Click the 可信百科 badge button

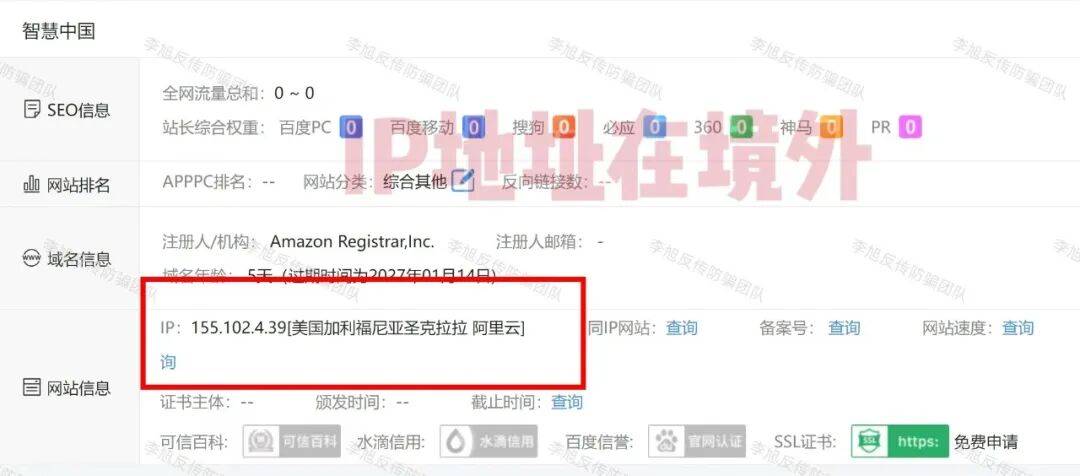pos(291,442)
